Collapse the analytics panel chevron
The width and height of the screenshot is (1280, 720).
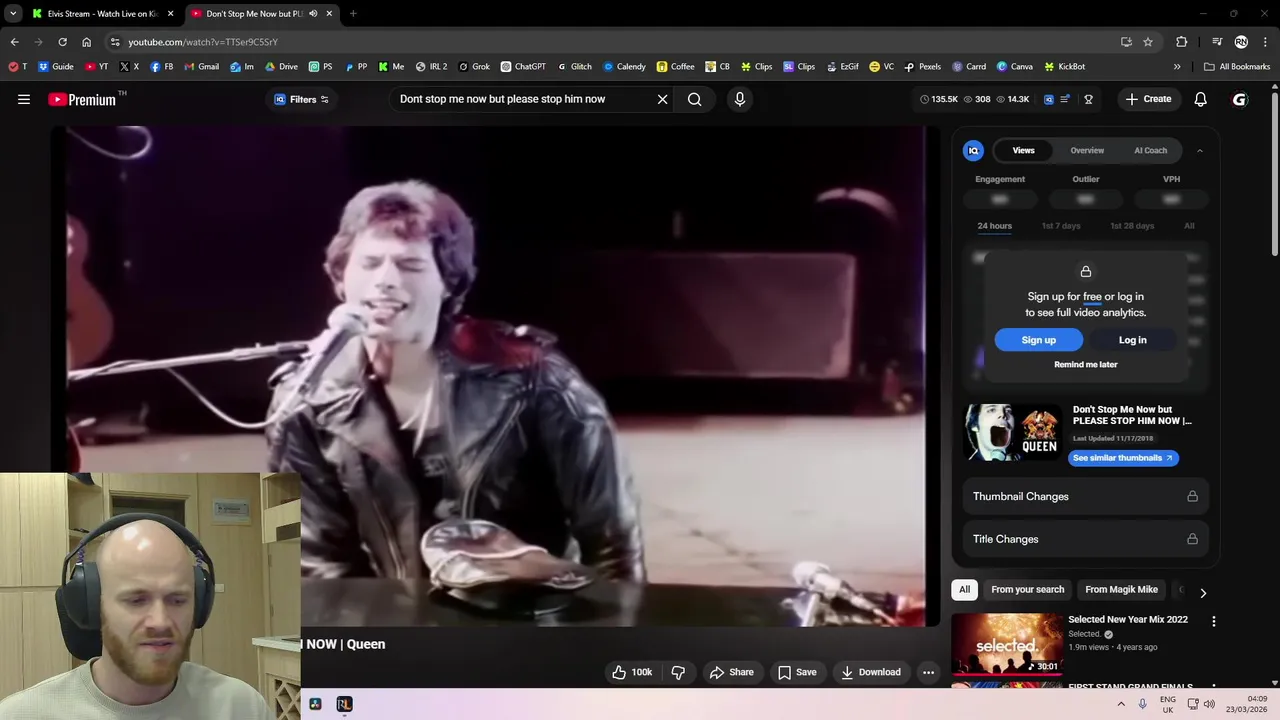coord(1200,151)
